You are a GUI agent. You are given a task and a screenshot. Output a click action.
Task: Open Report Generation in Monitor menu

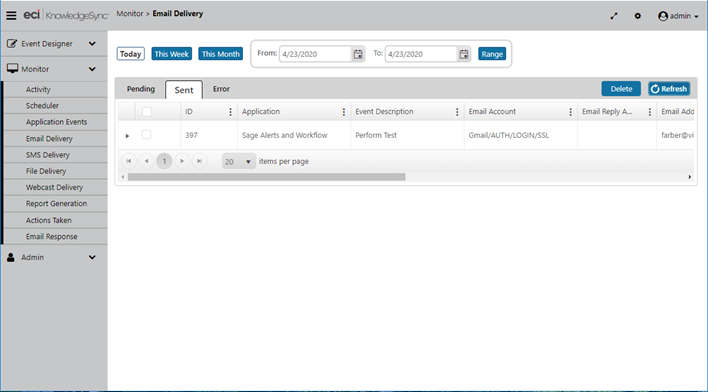click(x=56, y=204)
